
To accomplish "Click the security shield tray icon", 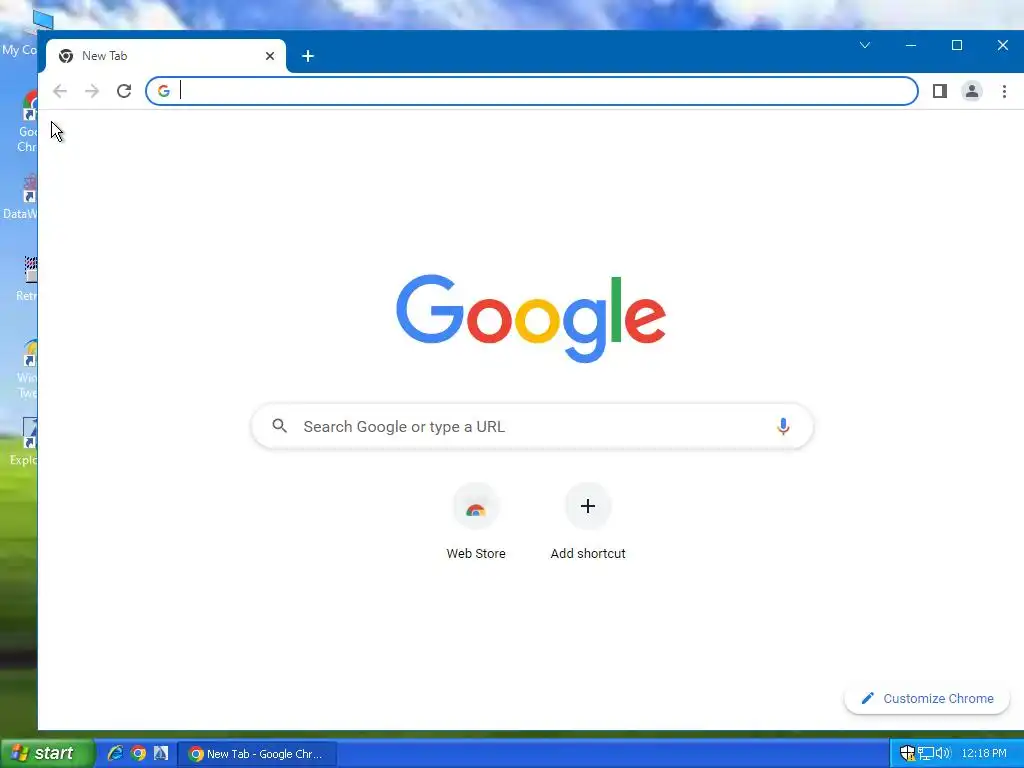I will [907, 753].
